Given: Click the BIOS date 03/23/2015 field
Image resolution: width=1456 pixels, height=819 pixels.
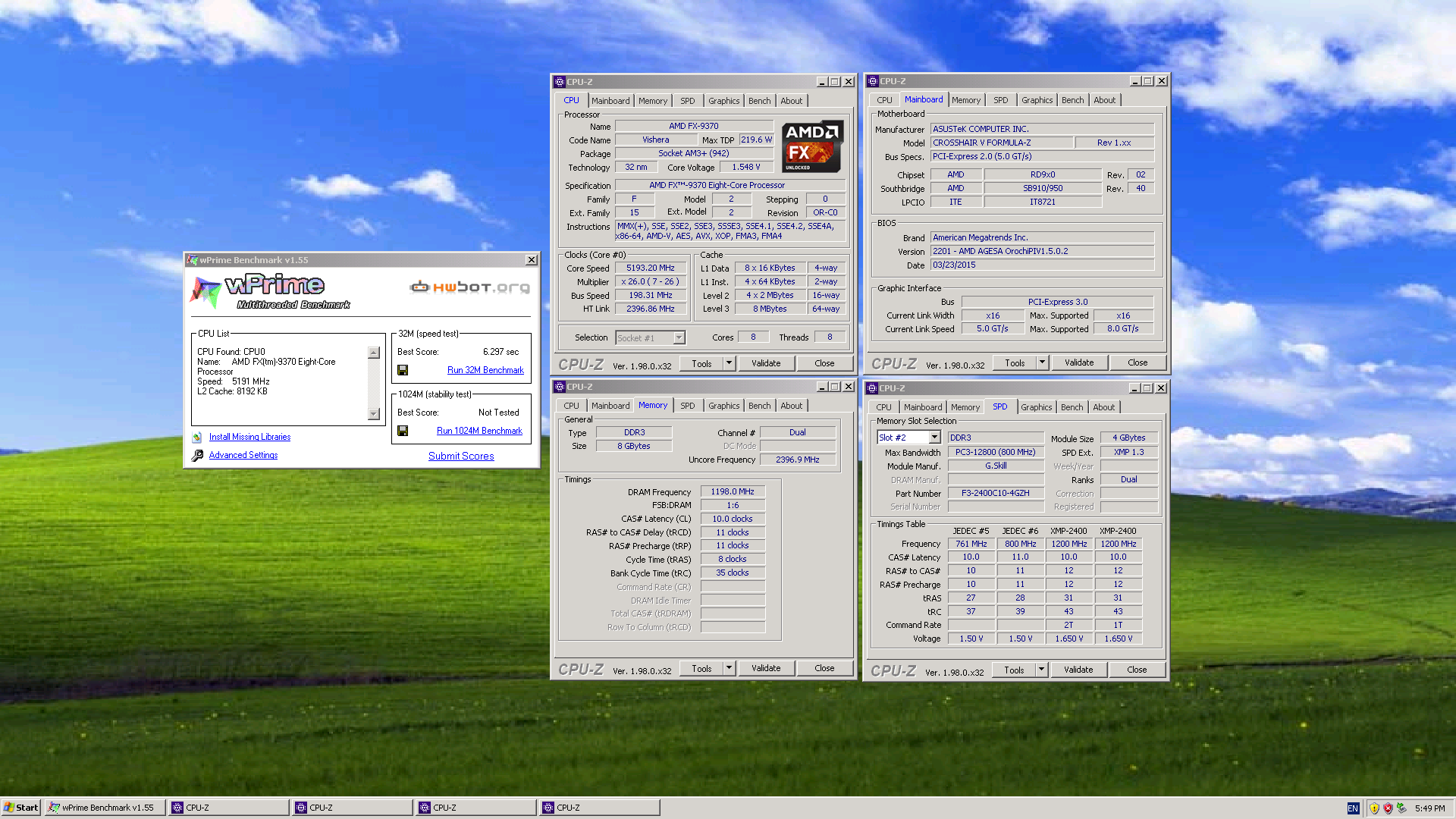Looking at the screenshot, I should pyautogui.click(x=1042, y=265).
